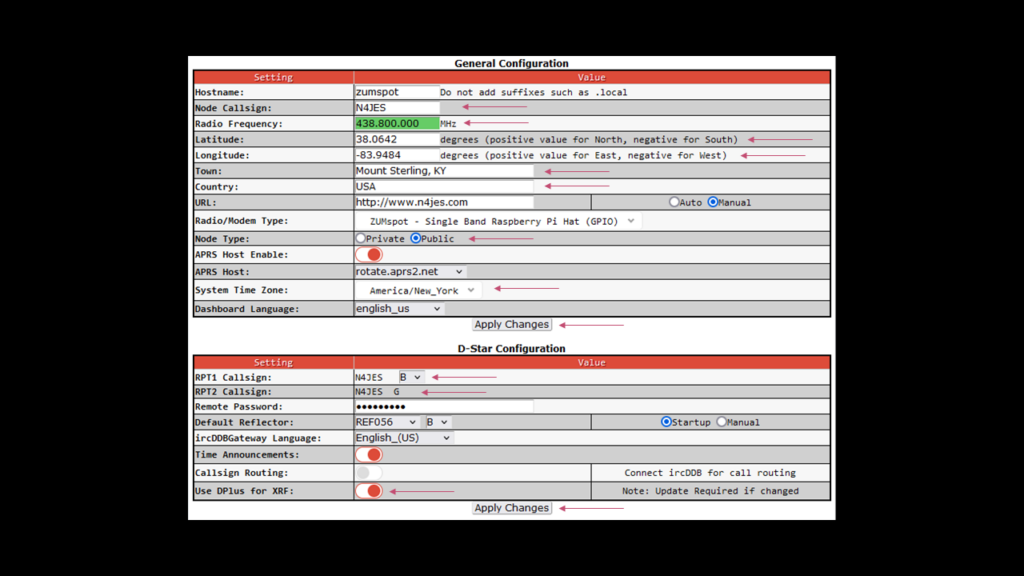
Task: Click the 'General Configuration' heading
Action: point(511,63)
